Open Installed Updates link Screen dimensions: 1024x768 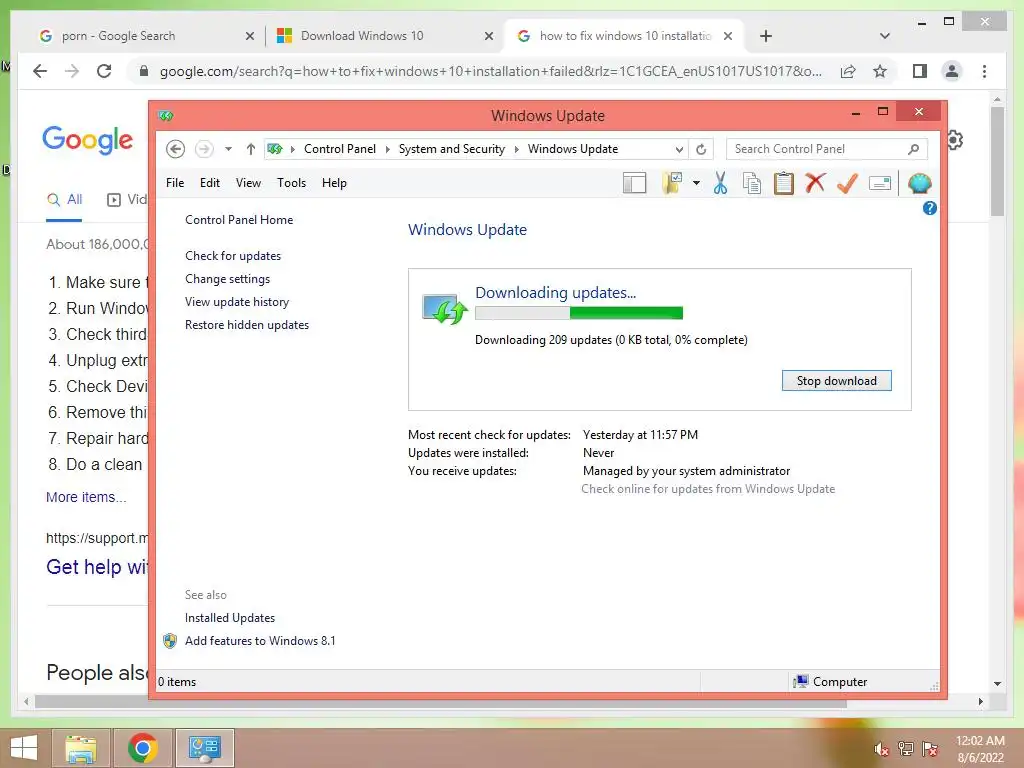tap(230, 618)
